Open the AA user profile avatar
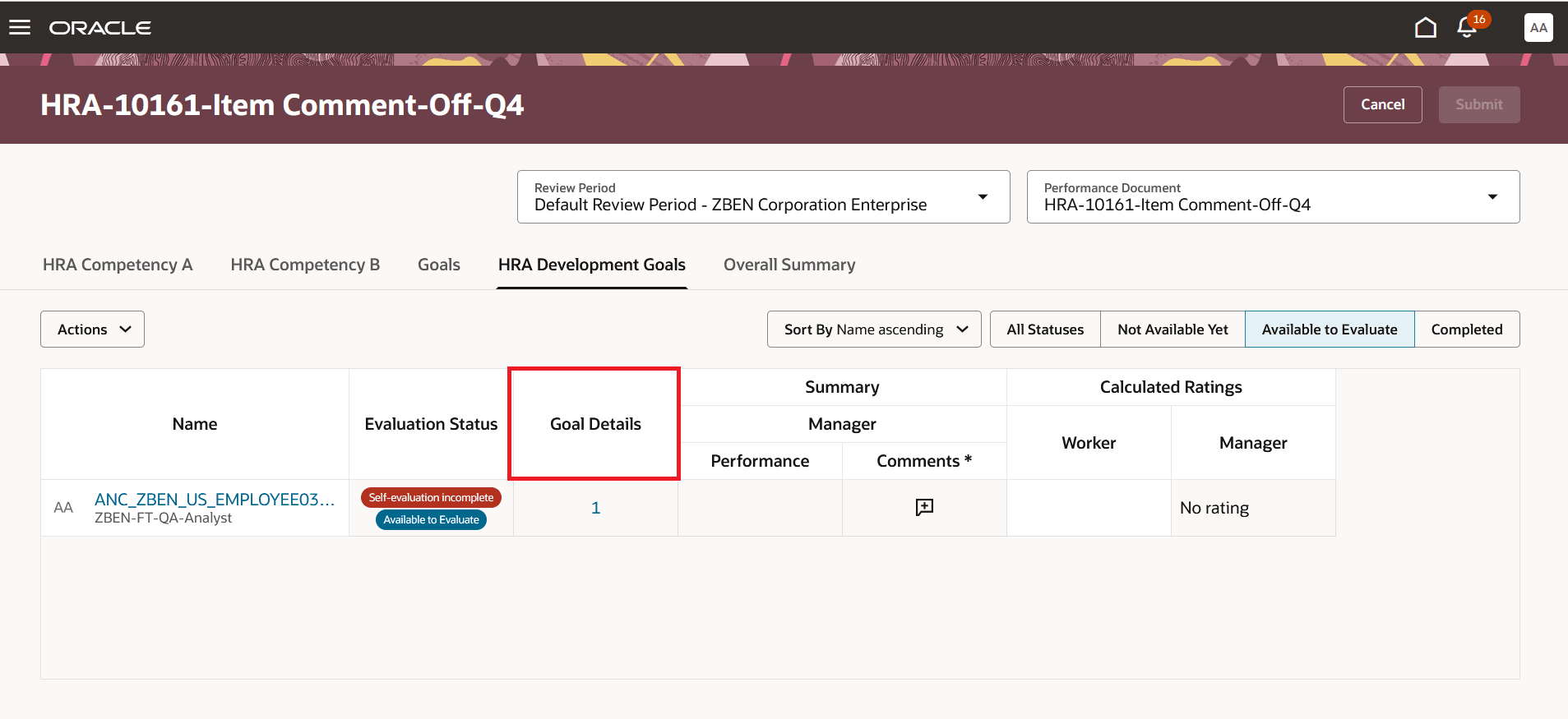The height and width of the screenshot is (719, 1568). pyautogui.click(x=1538, y=28)
